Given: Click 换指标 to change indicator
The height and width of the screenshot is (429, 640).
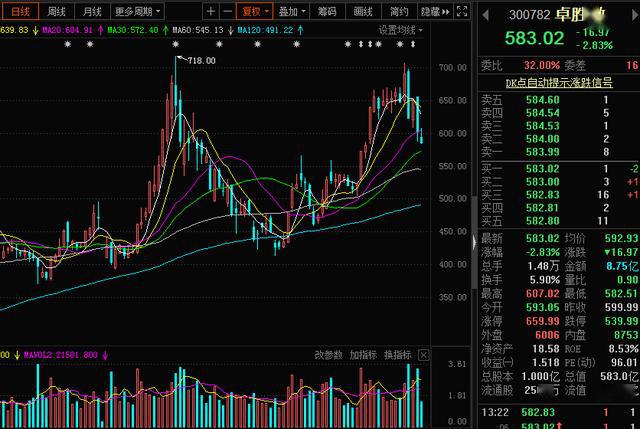Looking at the screenshot, I should [396, 354].
